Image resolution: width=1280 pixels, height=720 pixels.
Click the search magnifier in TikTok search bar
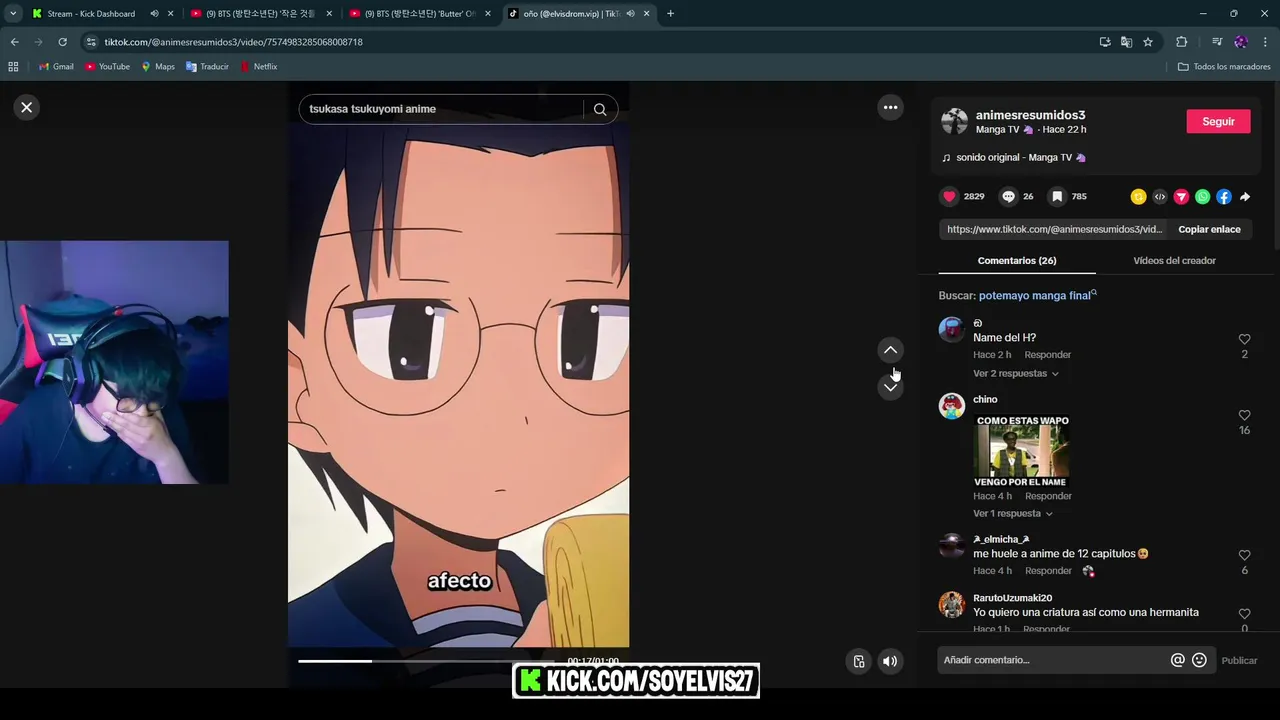600,109
